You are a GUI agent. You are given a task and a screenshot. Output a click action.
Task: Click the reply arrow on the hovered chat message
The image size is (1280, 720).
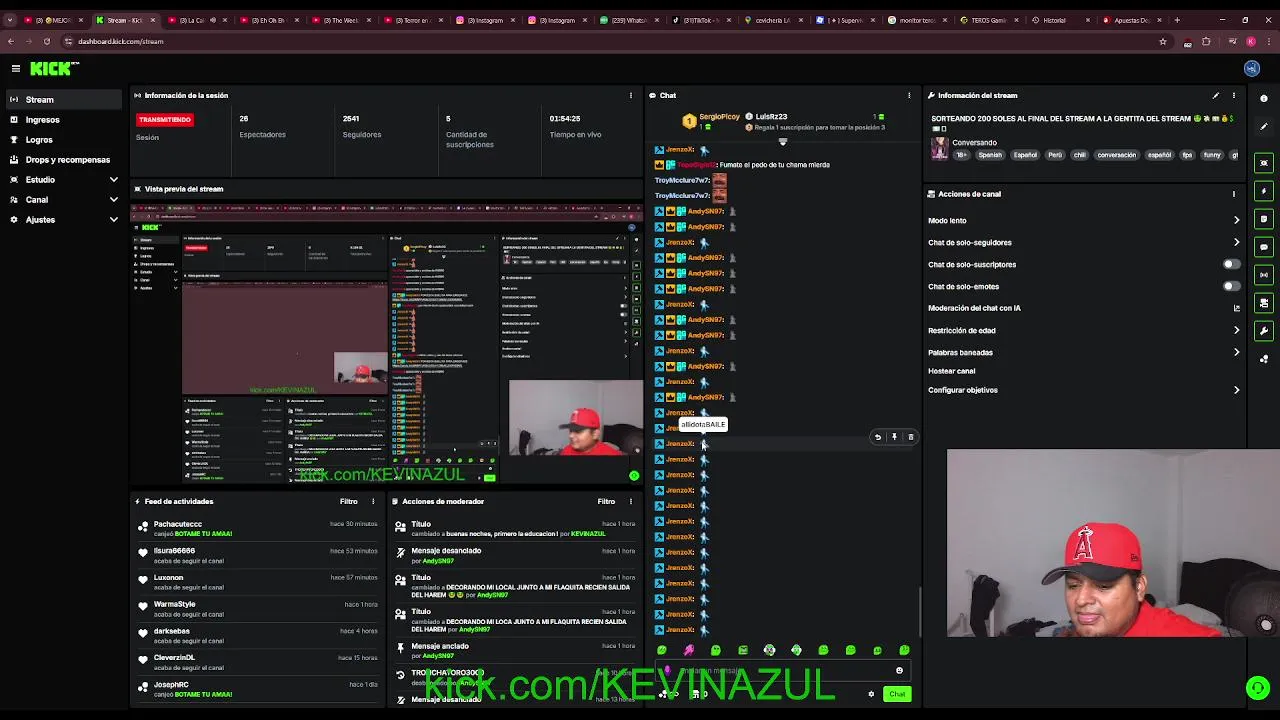coord(878,437)
